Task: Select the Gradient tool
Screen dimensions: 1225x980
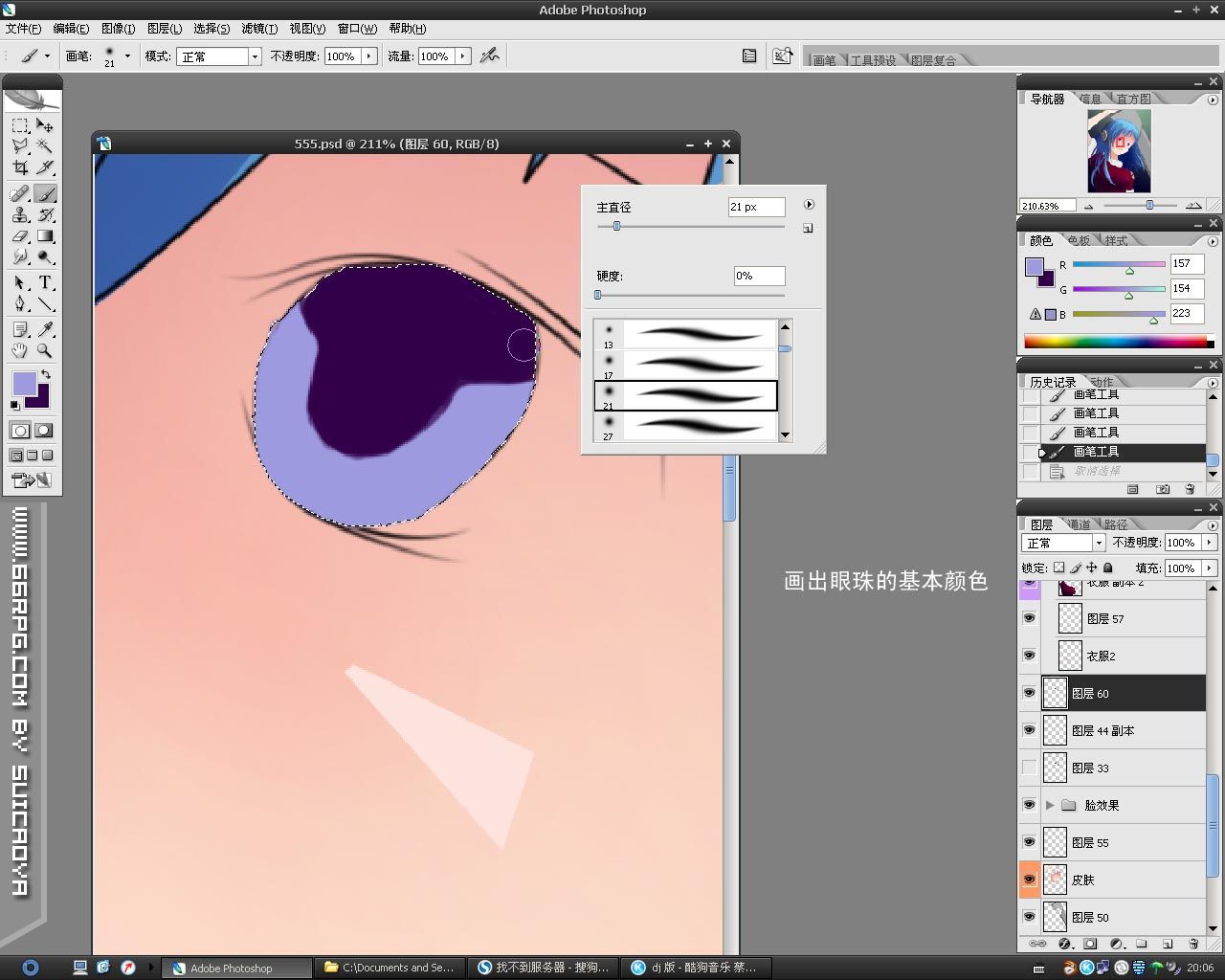Action: [45, 235]
